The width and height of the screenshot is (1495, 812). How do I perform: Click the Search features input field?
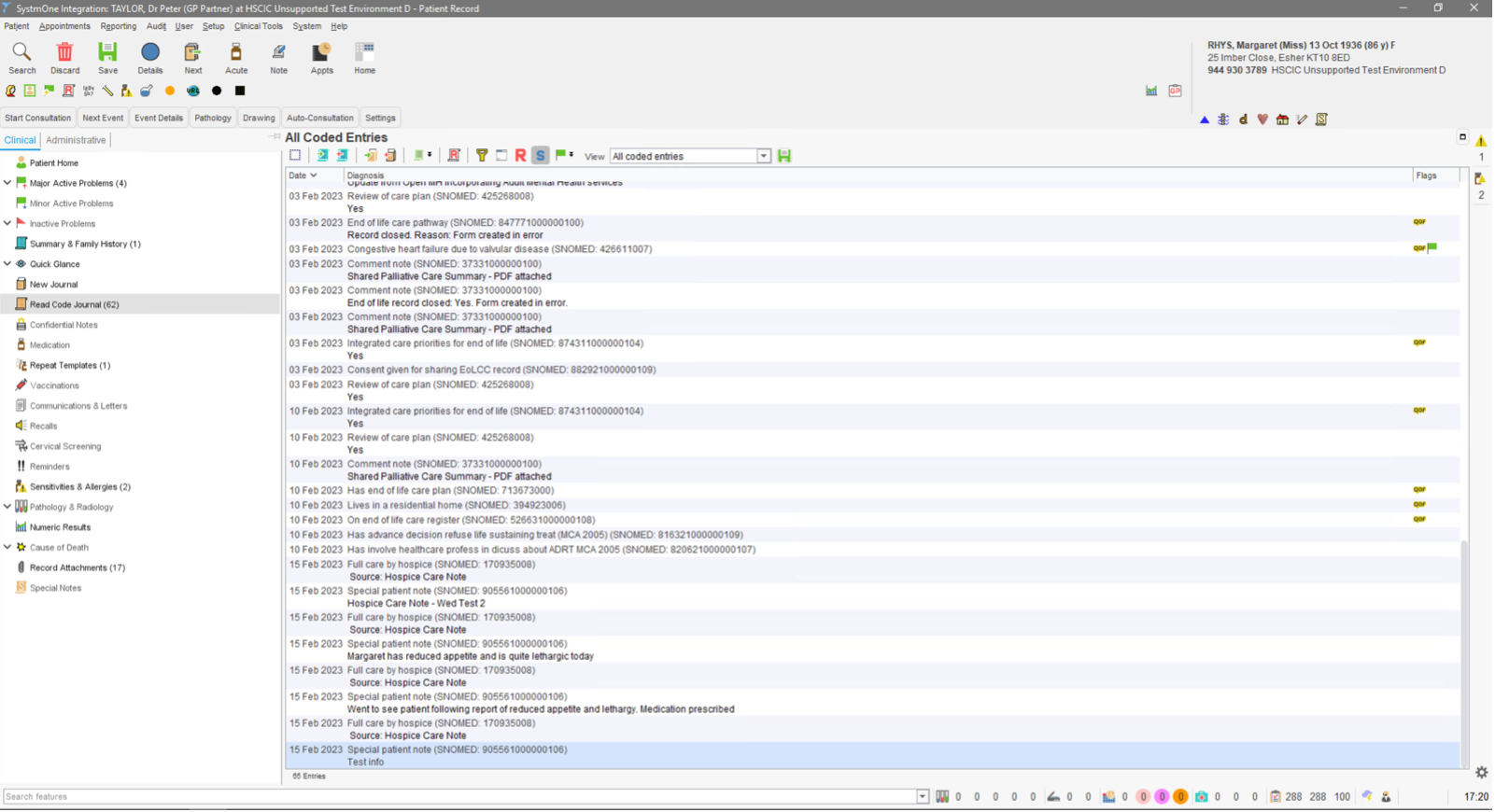[x=458, y=797]
